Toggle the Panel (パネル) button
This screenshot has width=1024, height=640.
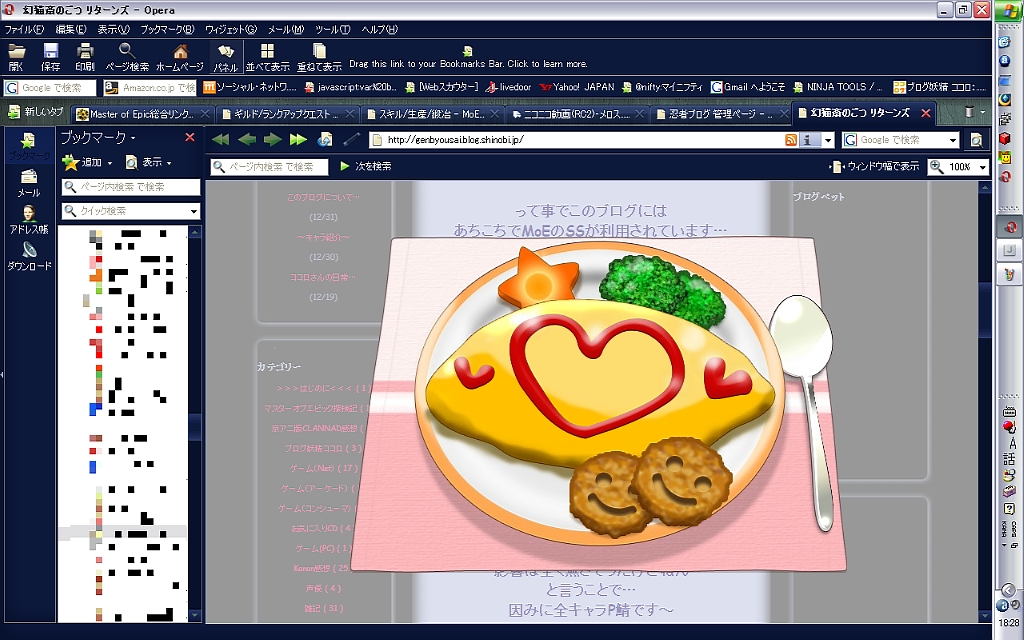point(226,57)
